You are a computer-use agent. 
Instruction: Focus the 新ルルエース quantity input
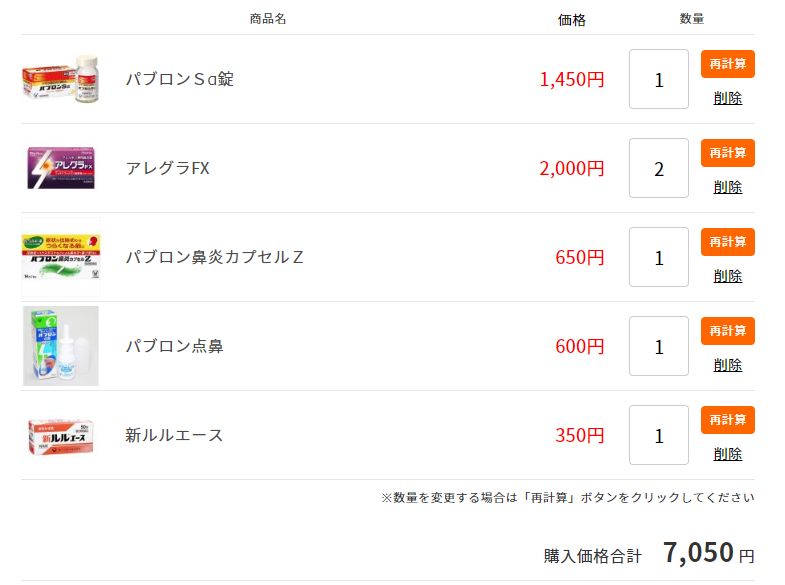point(658,435)
